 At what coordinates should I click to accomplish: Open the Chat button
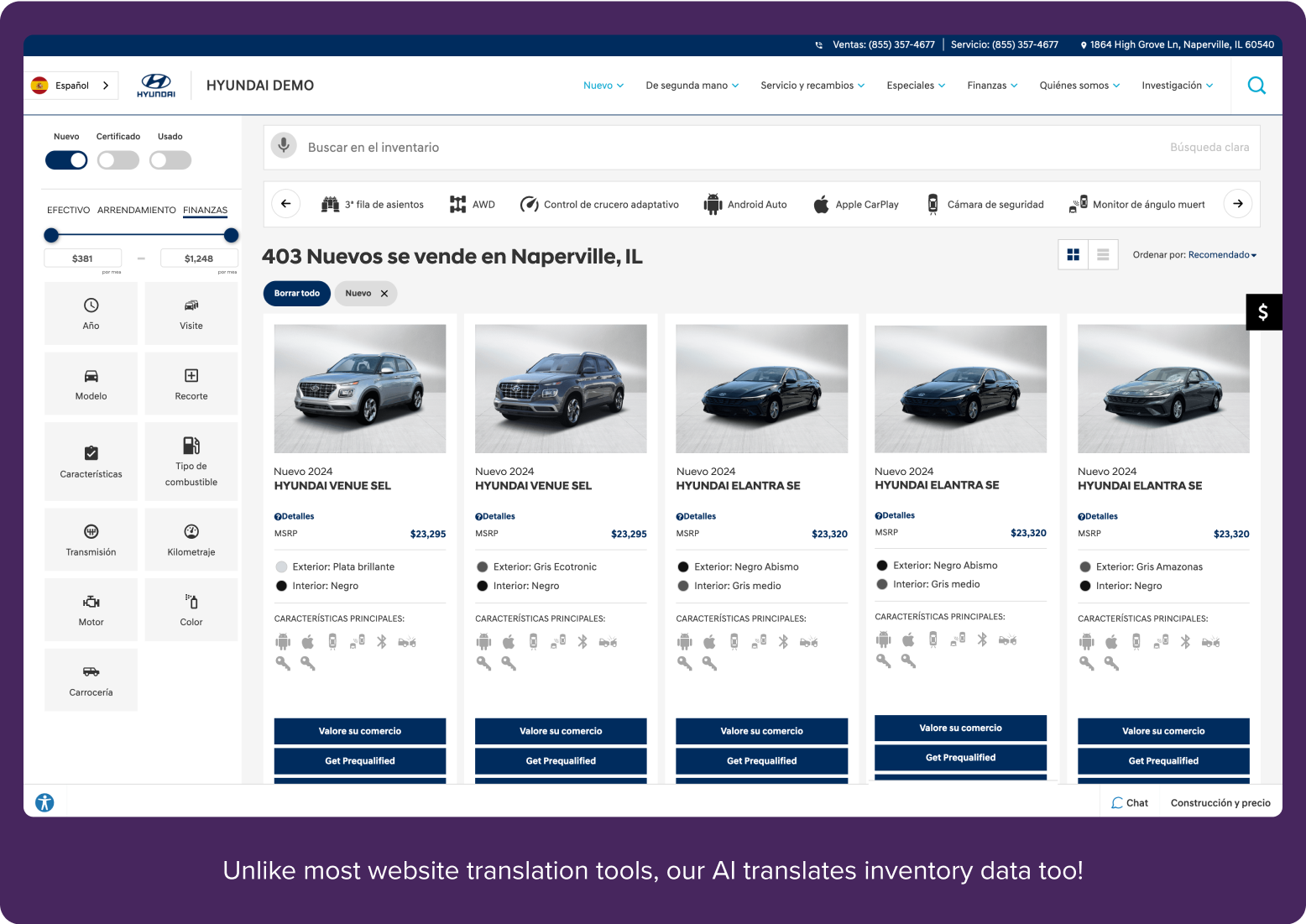(1130, 803)
